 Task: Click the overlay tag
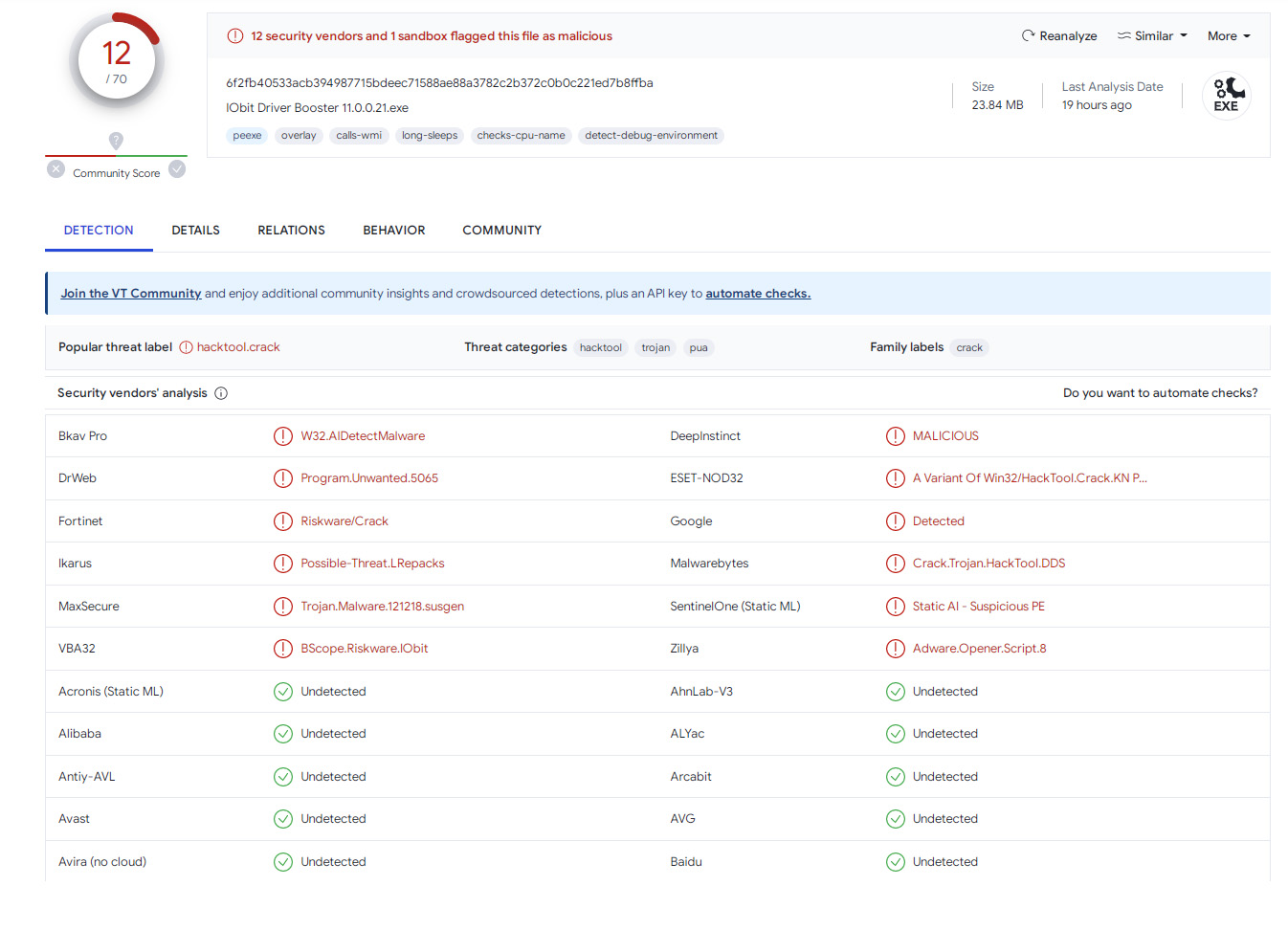point(299,136)
